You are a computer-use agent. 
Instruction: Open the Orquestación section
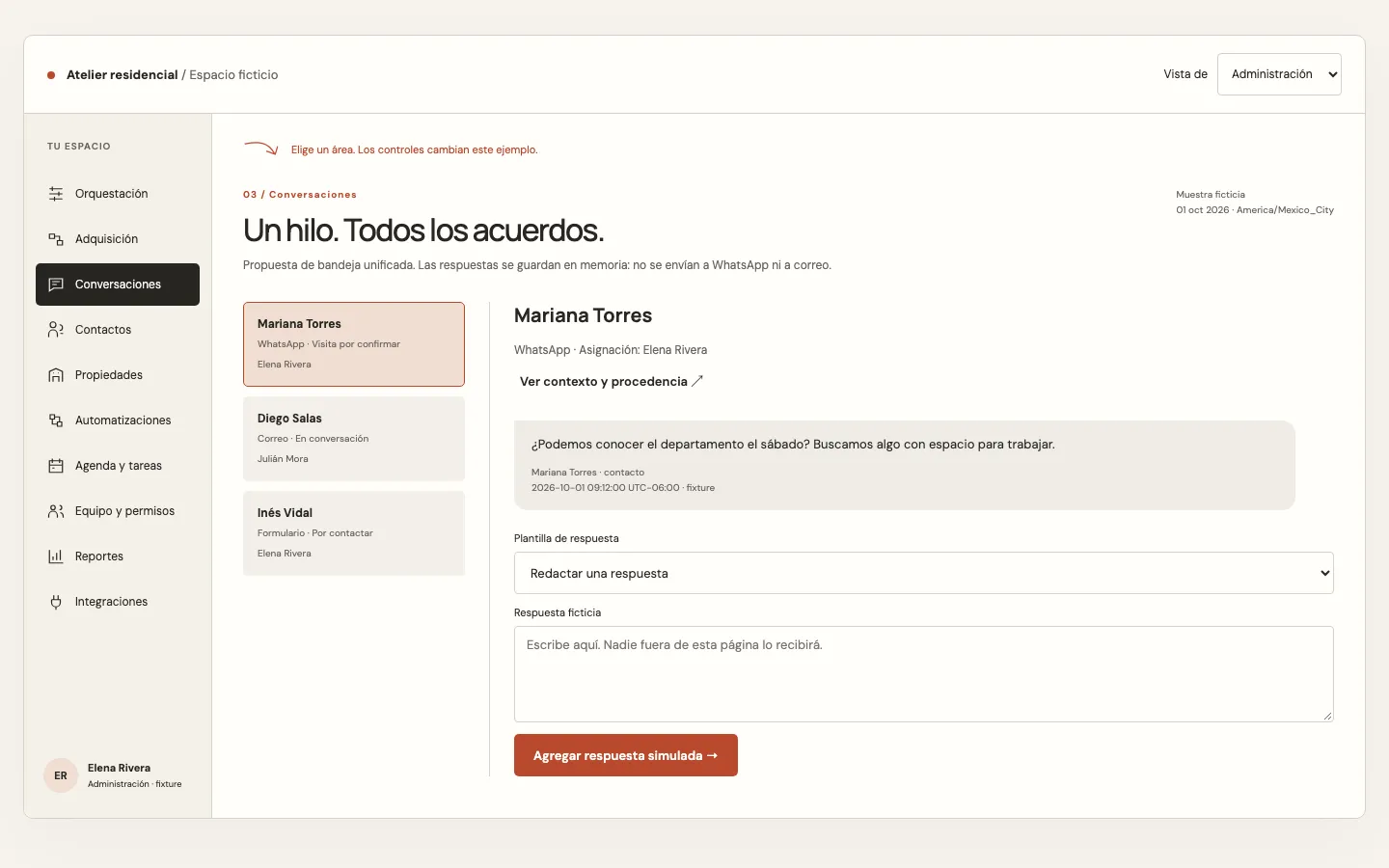click(118, 194)
